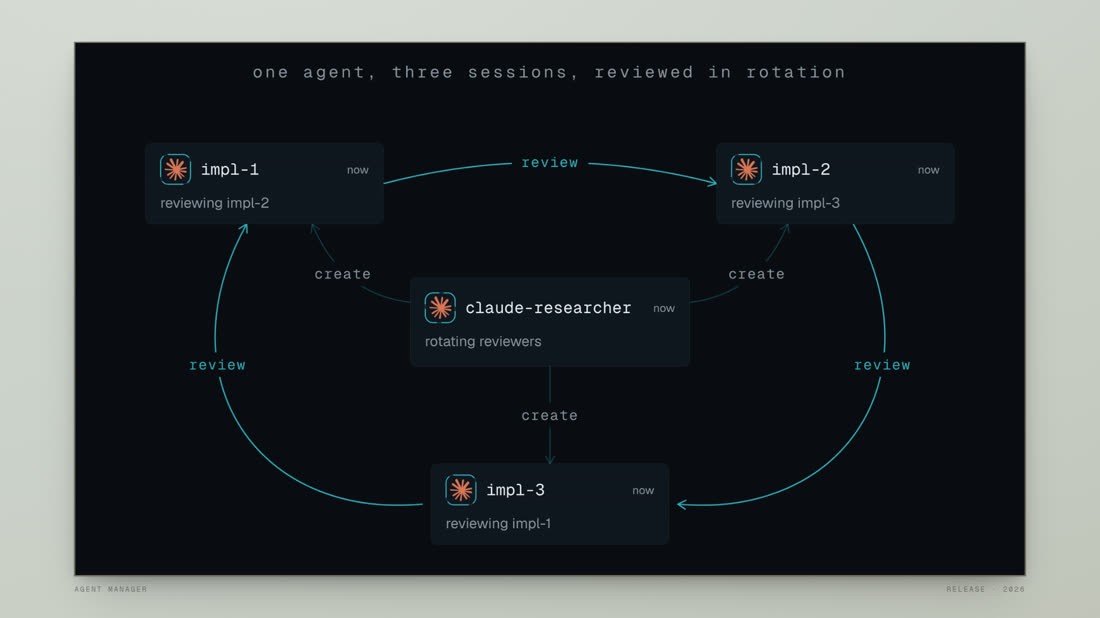Open the impl-2 session card
The height and width of the screenshot is (618, 1100).
(x=835, y=183)
